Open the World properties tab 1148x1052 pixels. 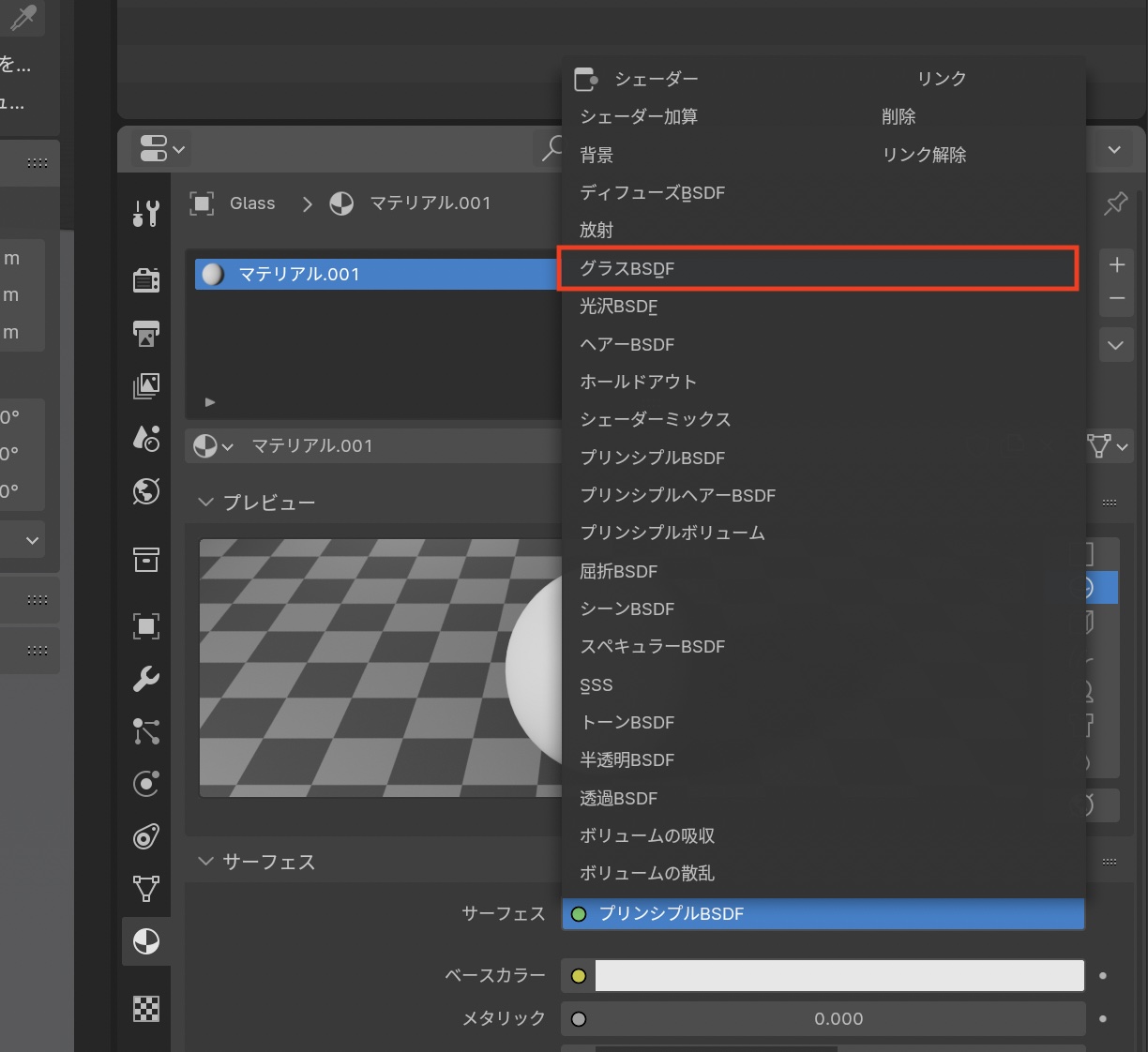pyautogui.click(x=146, y=491)
